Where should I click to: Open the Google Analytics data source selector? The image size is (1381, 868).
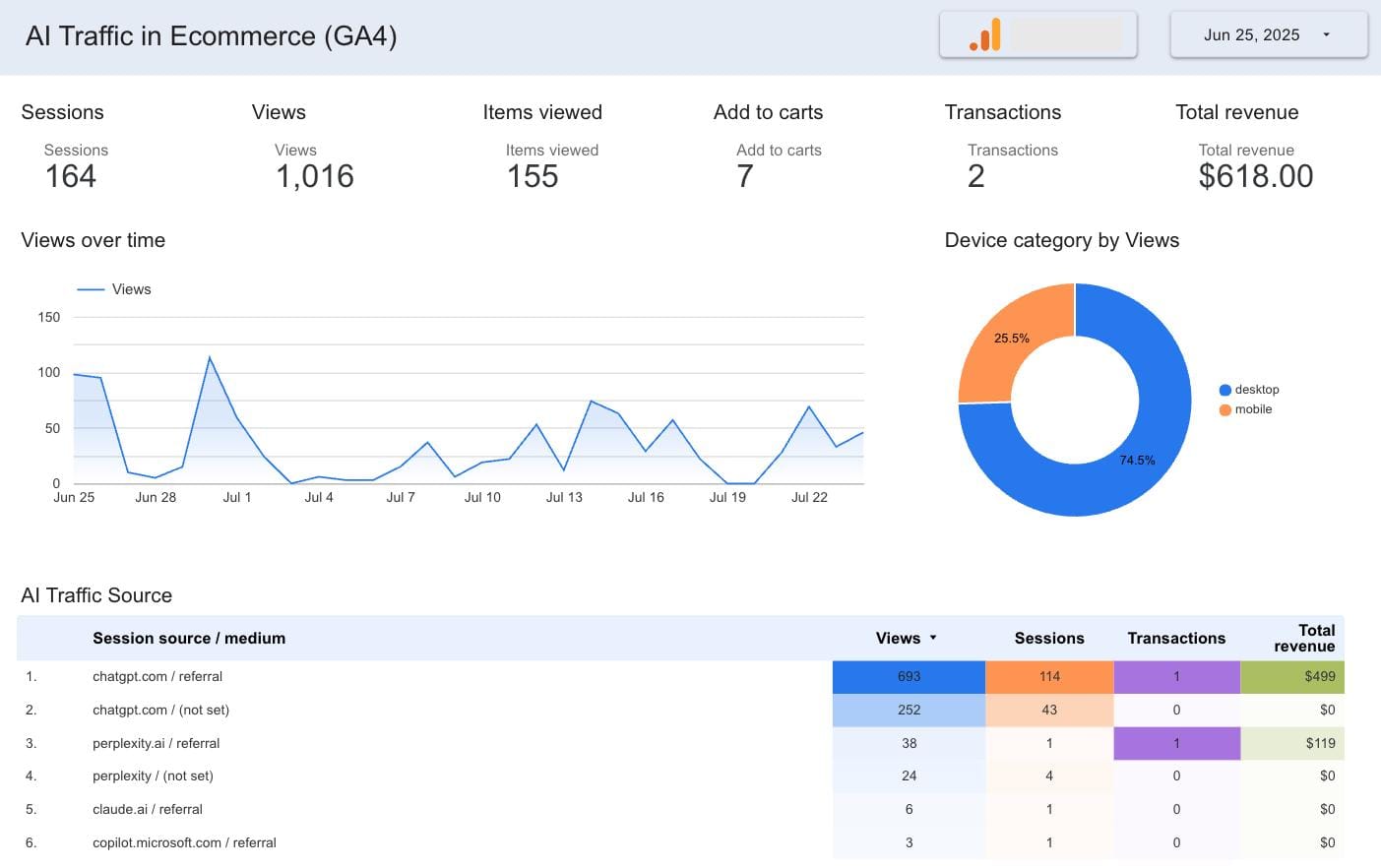[x=1038, y=35]
